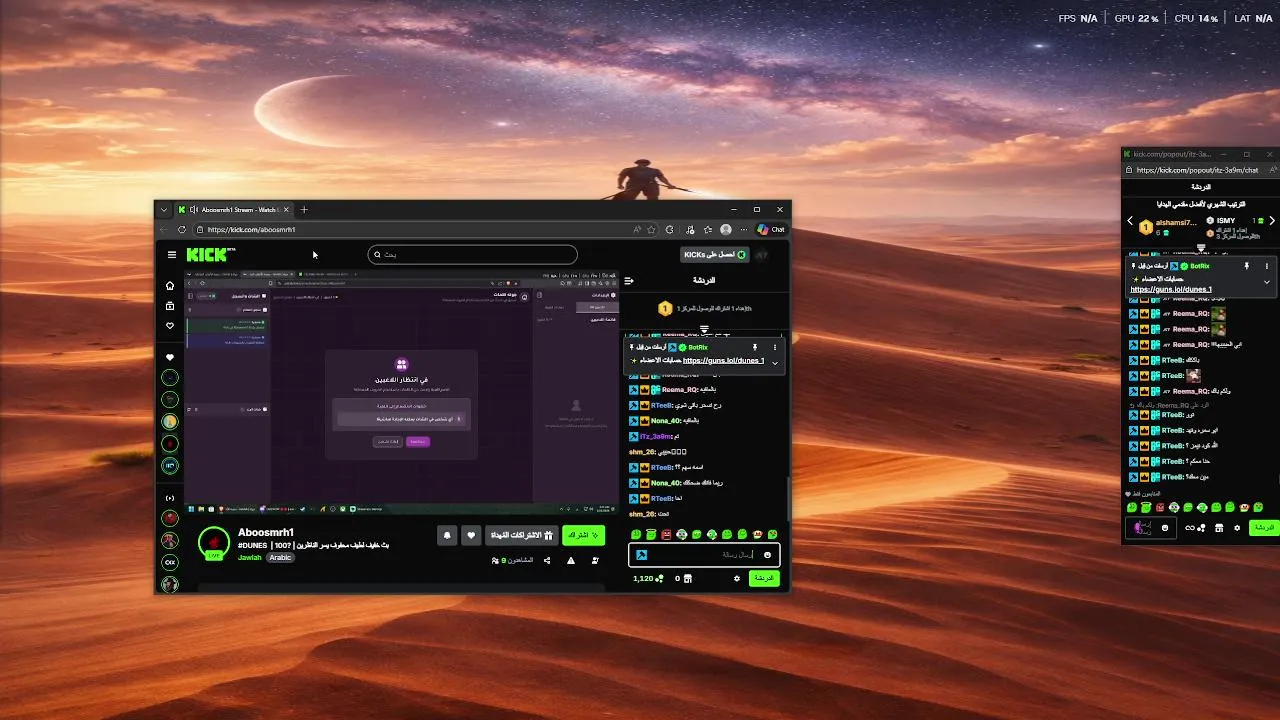Expand pinned message chevron in popout chat
The height and width of the screenshot is (720, 1280).
tap(1267, 282)
